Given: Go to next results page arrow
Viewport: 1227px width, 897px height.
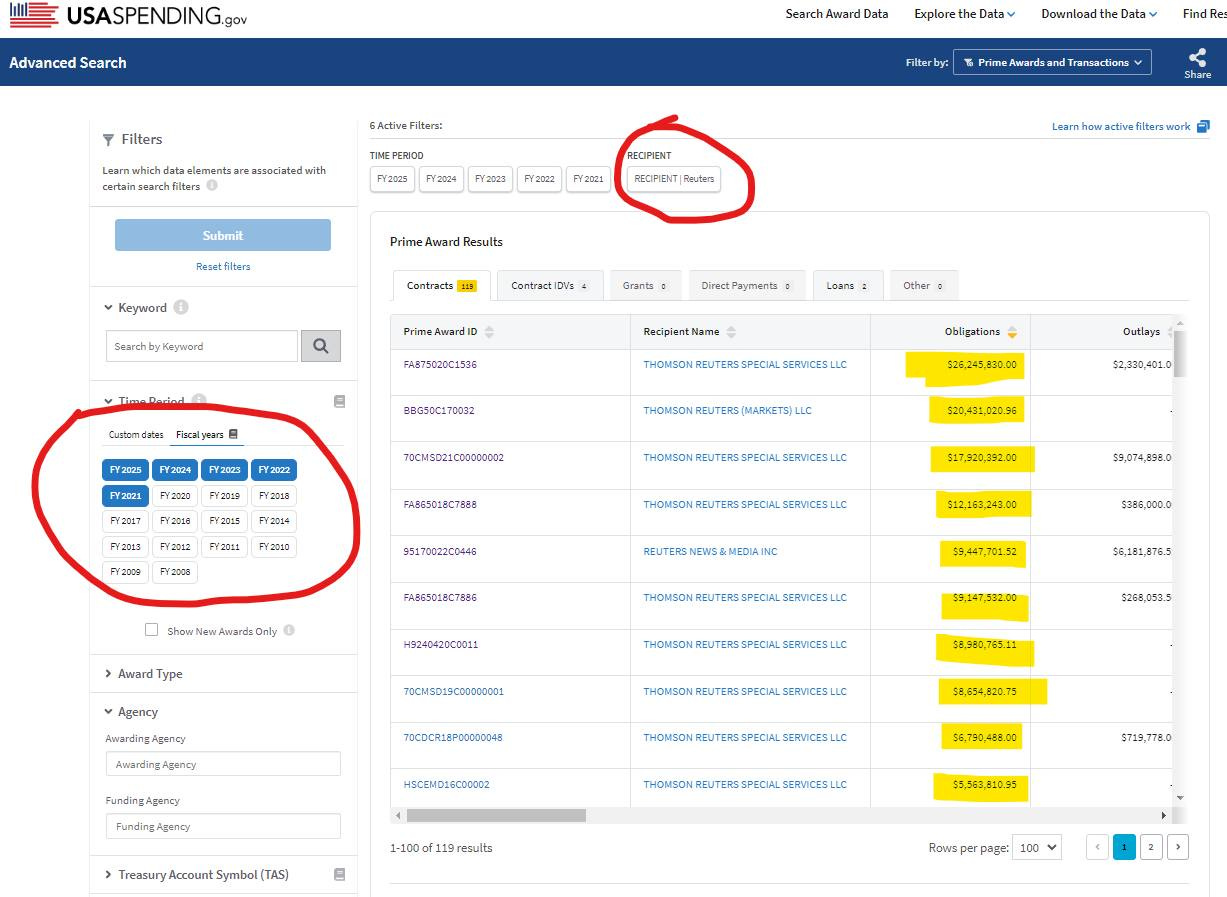Looking at the screenshot, I should [1178, 847].
